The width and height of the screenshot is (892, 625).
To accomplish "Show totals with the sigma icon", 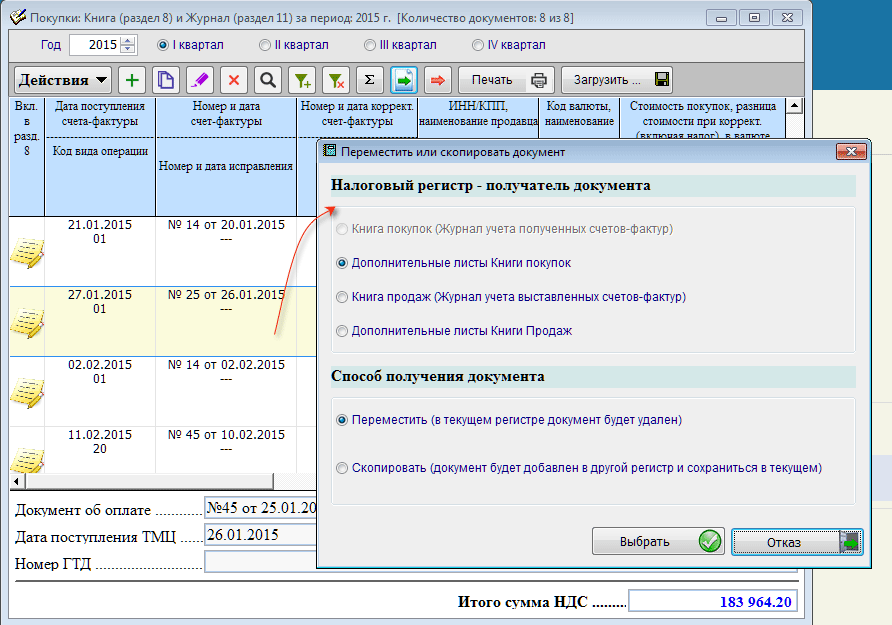I will point(370,80).
